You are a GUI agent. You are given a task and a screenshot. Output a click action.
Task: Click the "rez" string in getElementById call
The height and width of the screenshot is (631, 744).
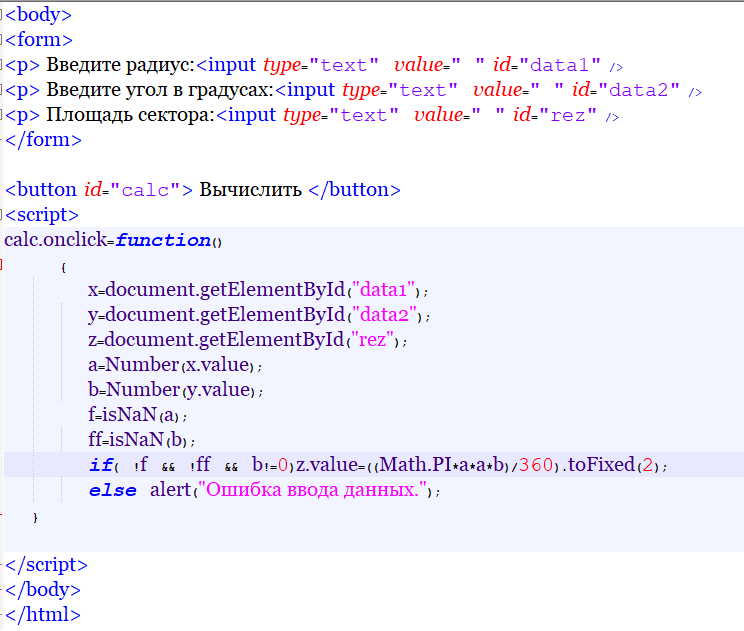pyautogui.click(x=373, y=340)
